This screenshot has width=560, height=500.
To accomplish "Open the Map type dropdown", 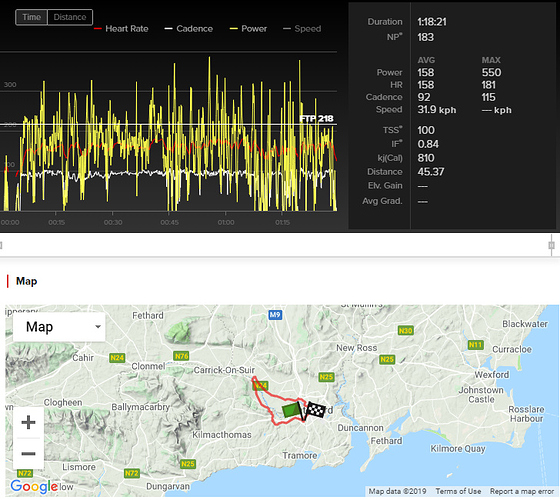I will [x=59, y=327].
